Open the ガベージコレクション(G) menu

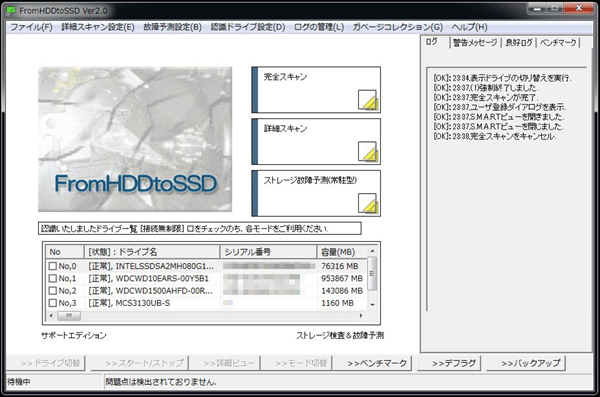[x=398, y=27]
